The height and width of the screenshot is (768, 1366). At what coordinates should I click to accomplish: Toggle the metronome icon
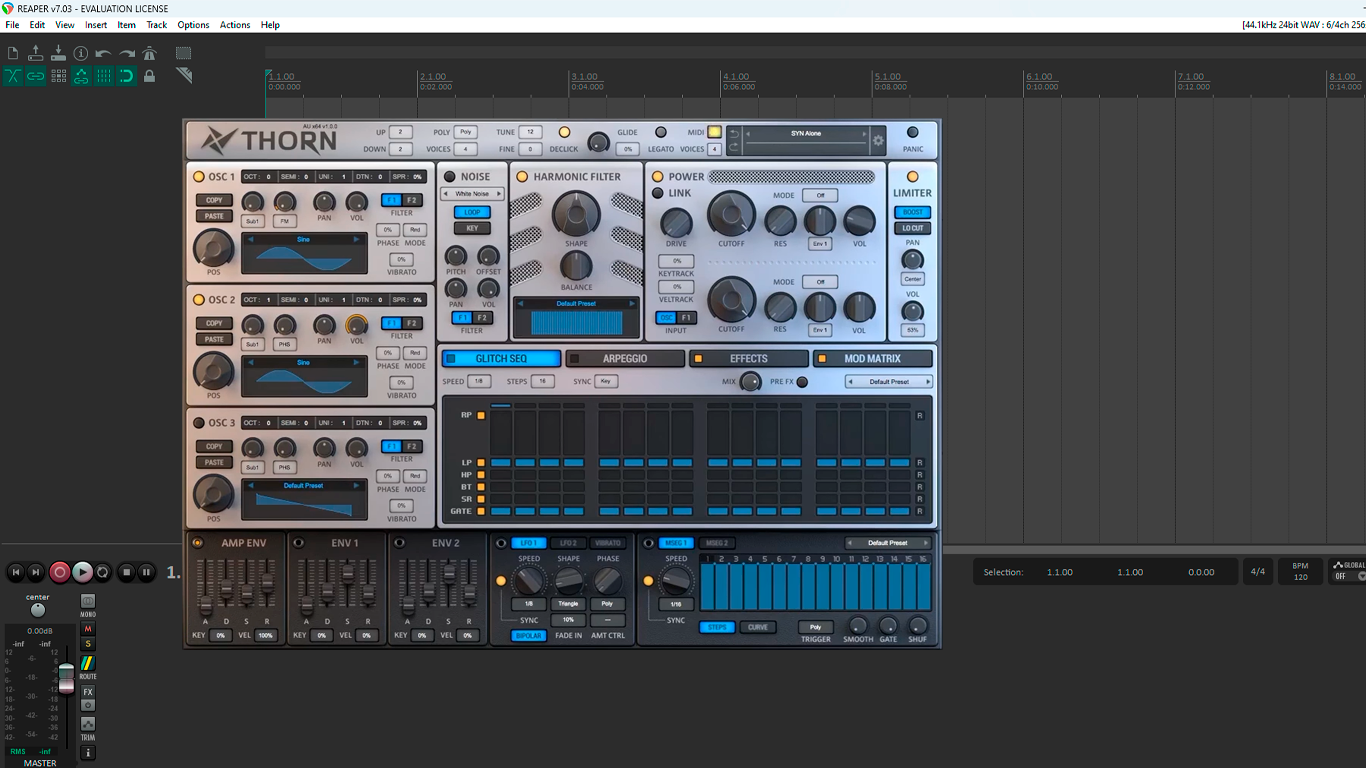pos(150,53)
